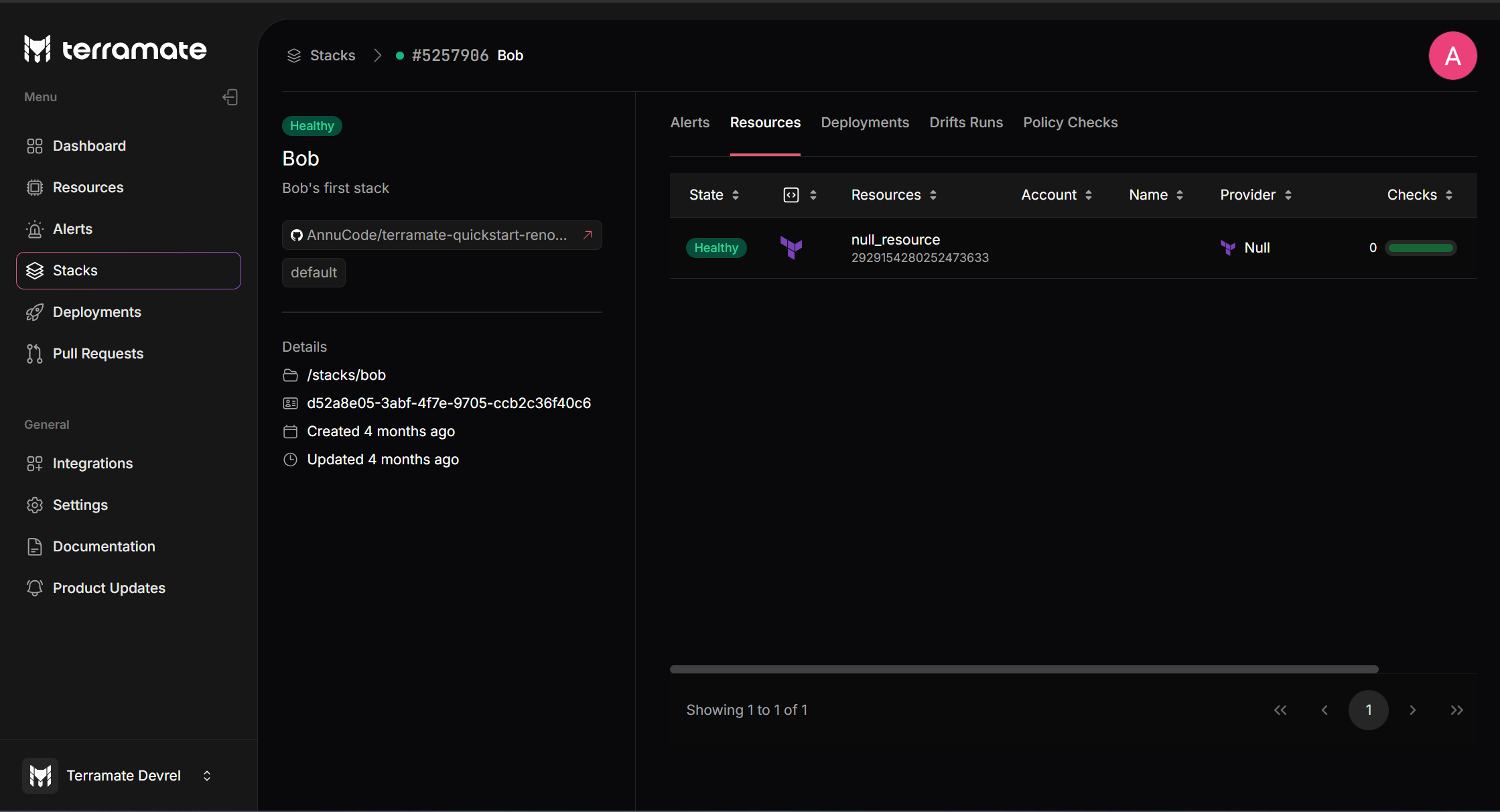Switch to the Policy Checks tab
Screen dimensions: 1500x812
(x=1070, y=123)
